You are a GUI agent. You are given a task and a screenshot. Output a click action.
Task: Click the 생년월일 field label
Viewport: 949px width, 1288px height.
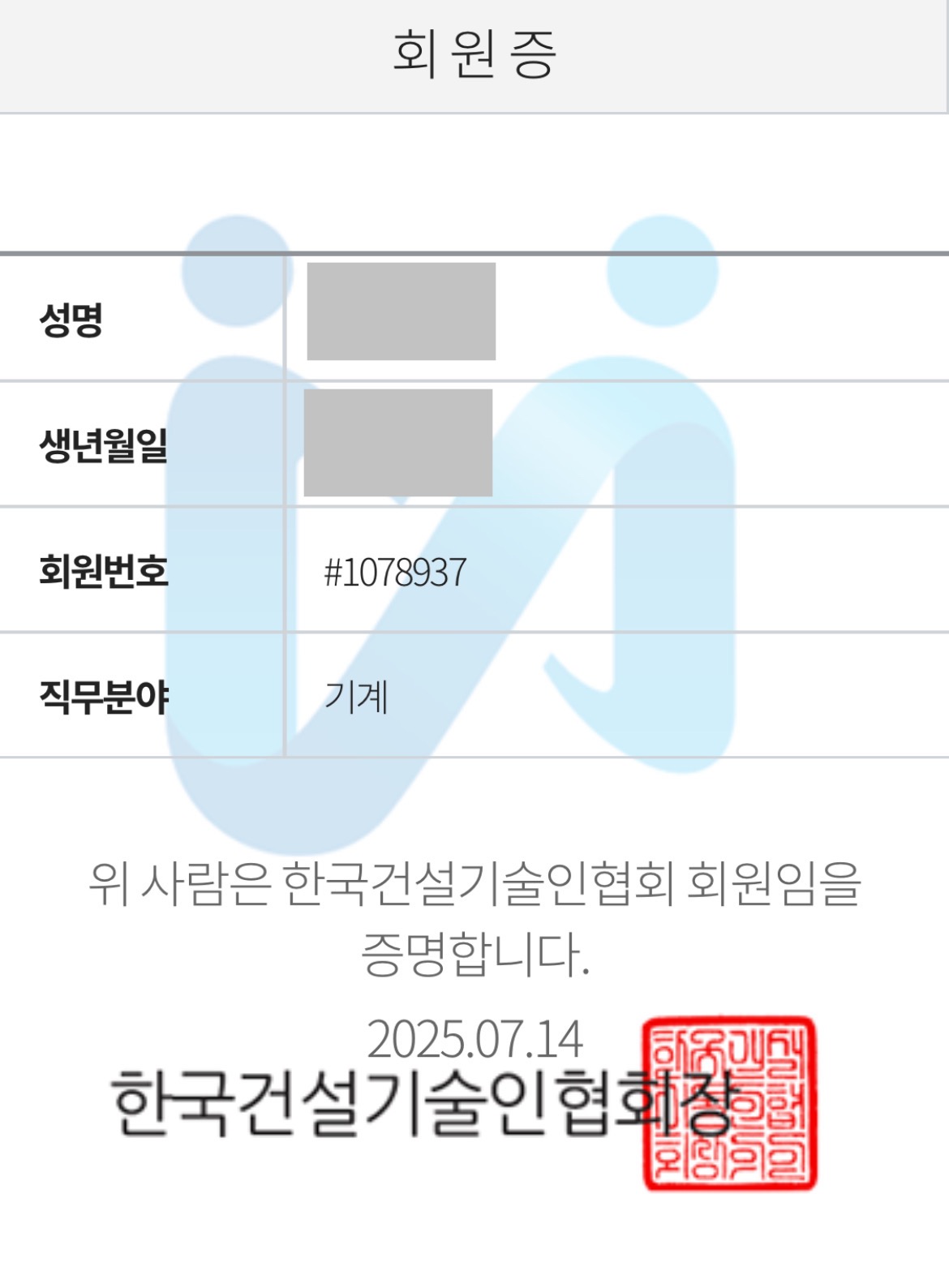click(104, 445)
